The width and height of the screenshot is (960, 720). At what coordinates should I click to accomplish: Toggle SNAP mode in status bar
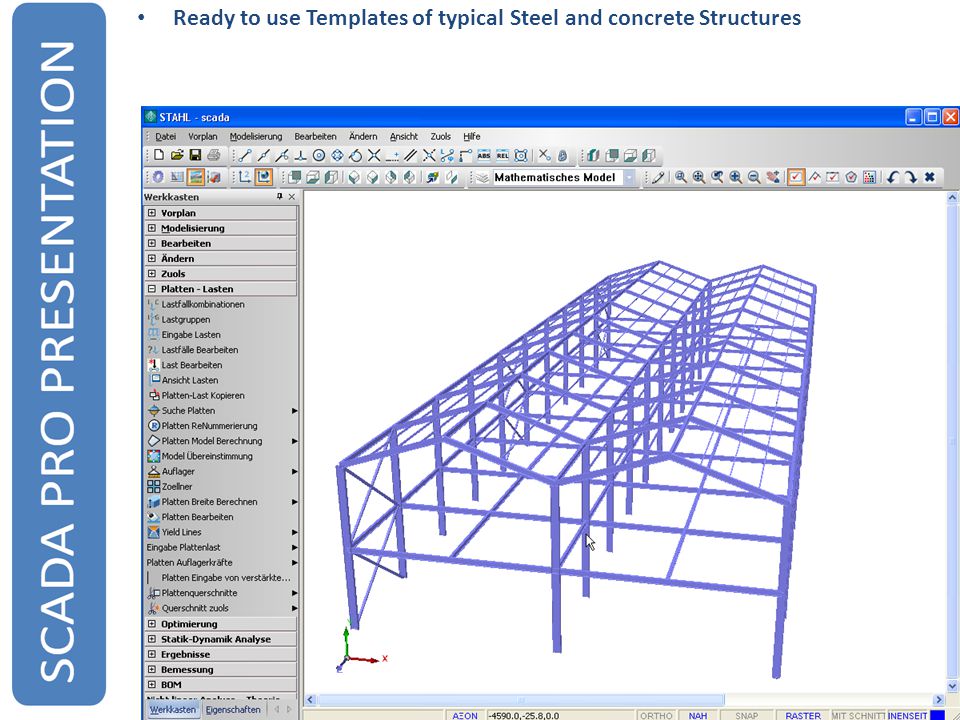(x=746, y=715)
